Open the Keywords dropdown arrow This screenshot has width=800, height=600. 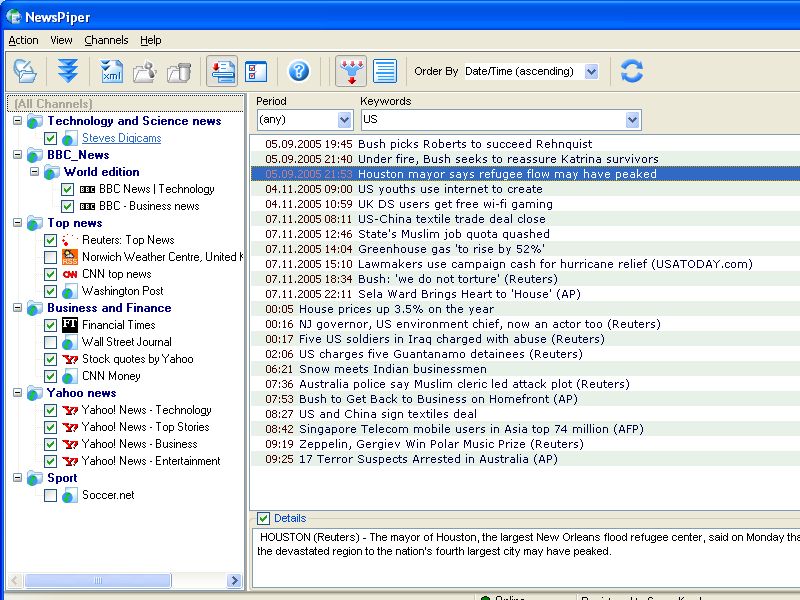tap(632, 120)
